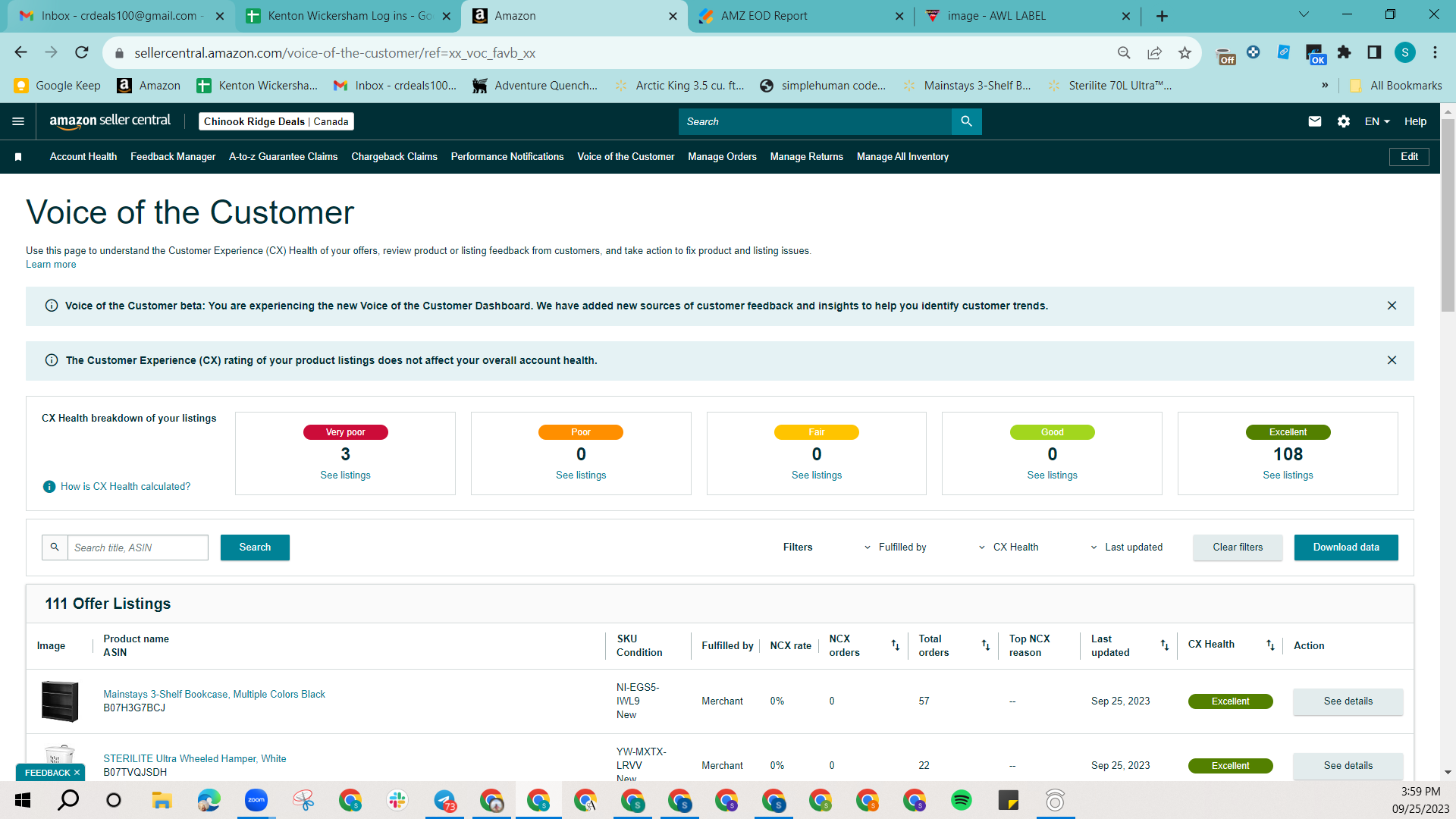The width and height of the screenshot is (1456, 819).
Task: Open the Chrome profile avatar
Action: (1405, 52)
